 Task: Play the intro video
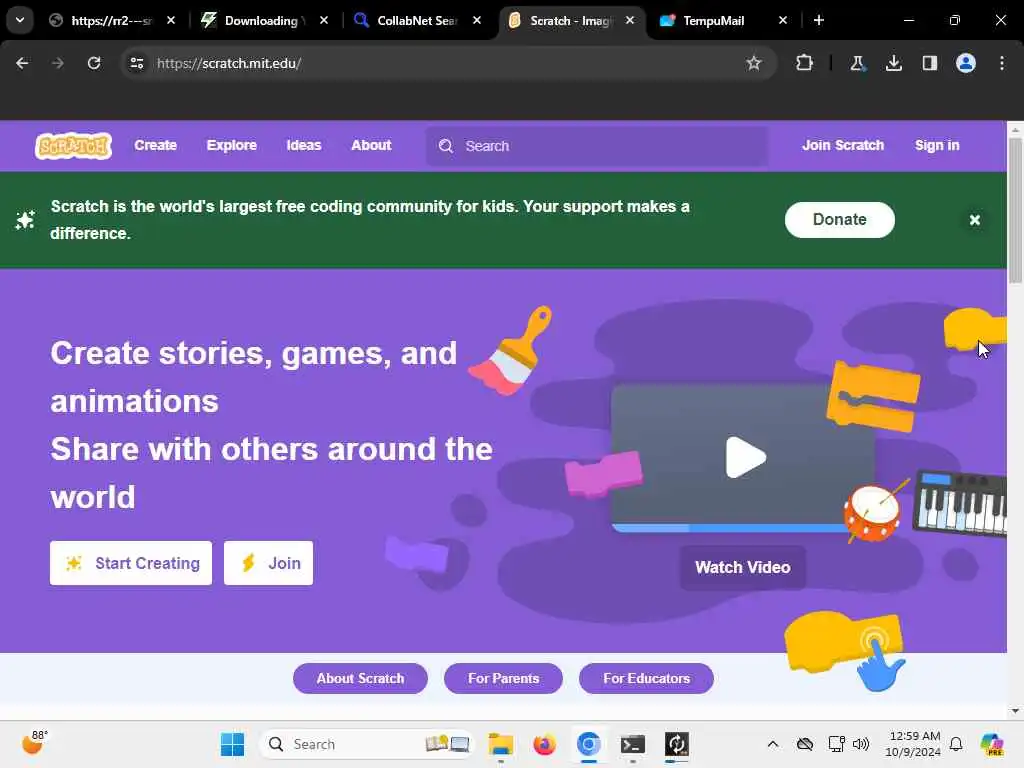click(745, 457)
